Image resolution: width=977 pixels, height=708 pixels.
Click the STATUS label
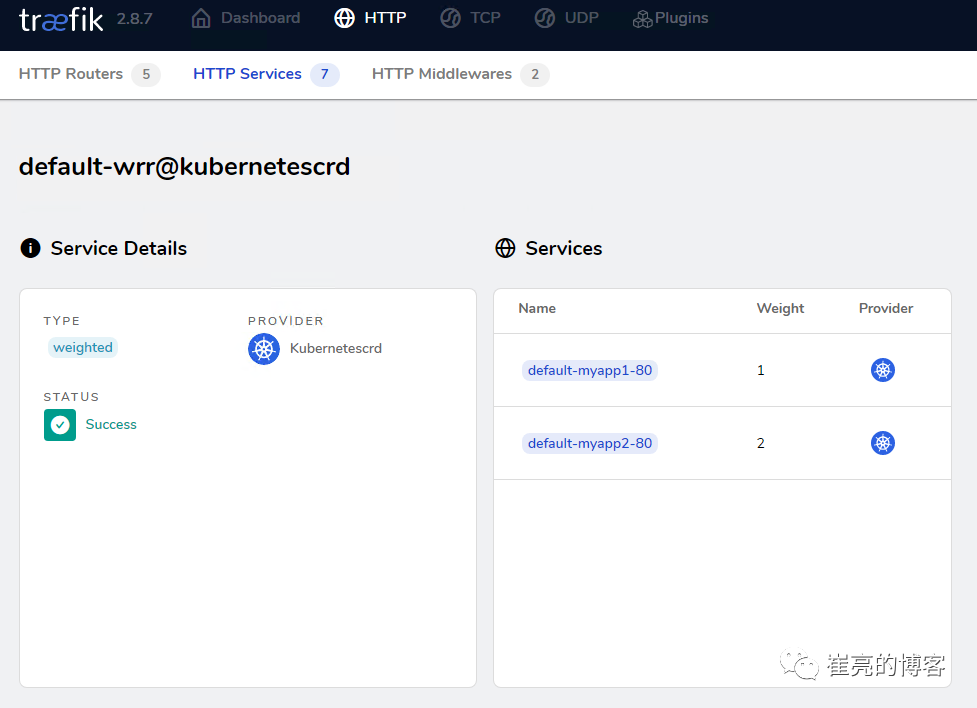click(x=71, y=397)
